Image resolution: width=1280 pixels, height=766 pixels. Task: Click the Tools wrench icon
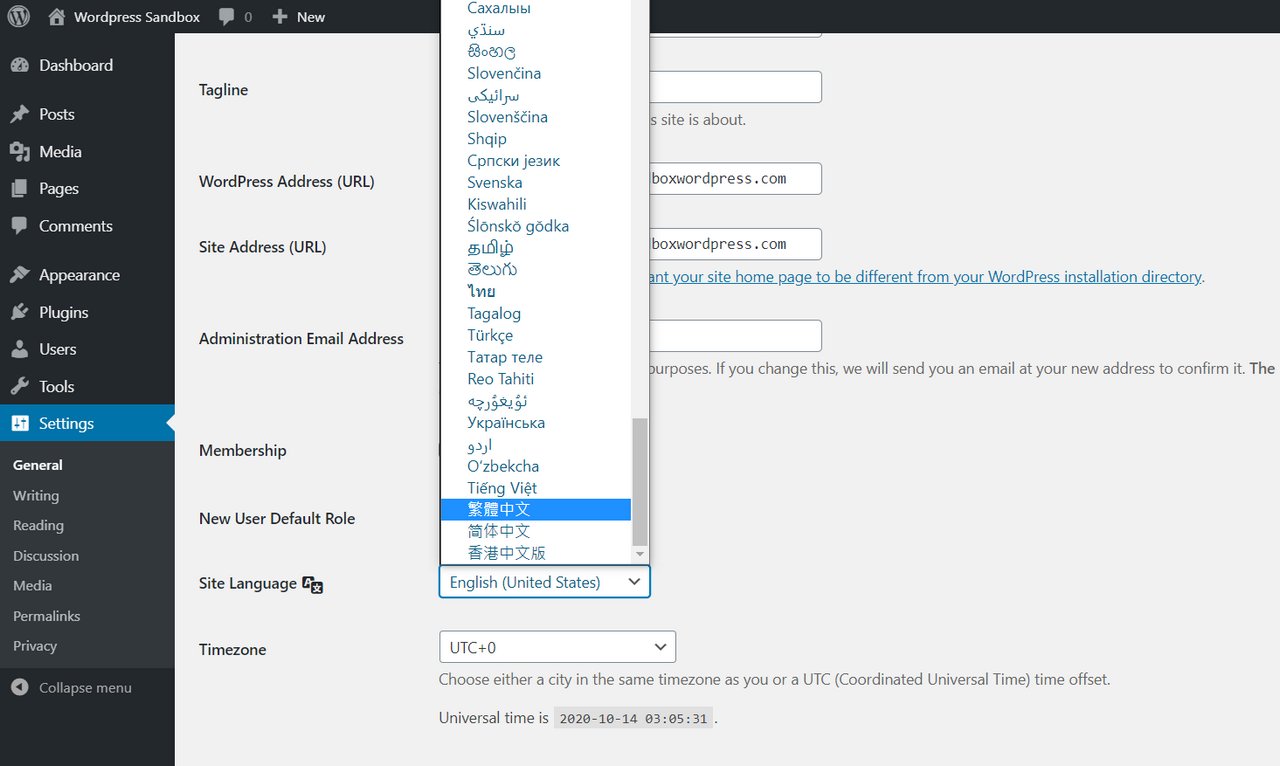coord(20,386)
